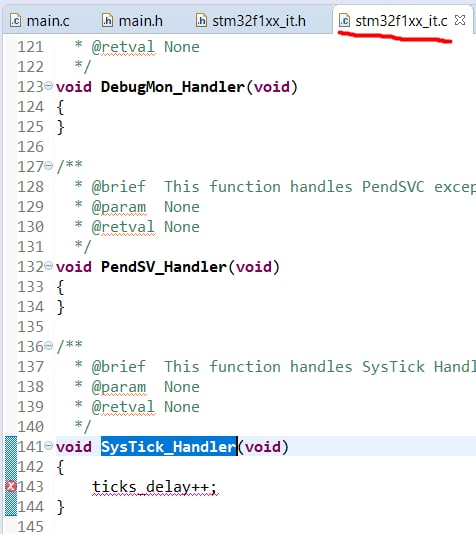Click the header file icon on main.h tab

coord(108,21)
